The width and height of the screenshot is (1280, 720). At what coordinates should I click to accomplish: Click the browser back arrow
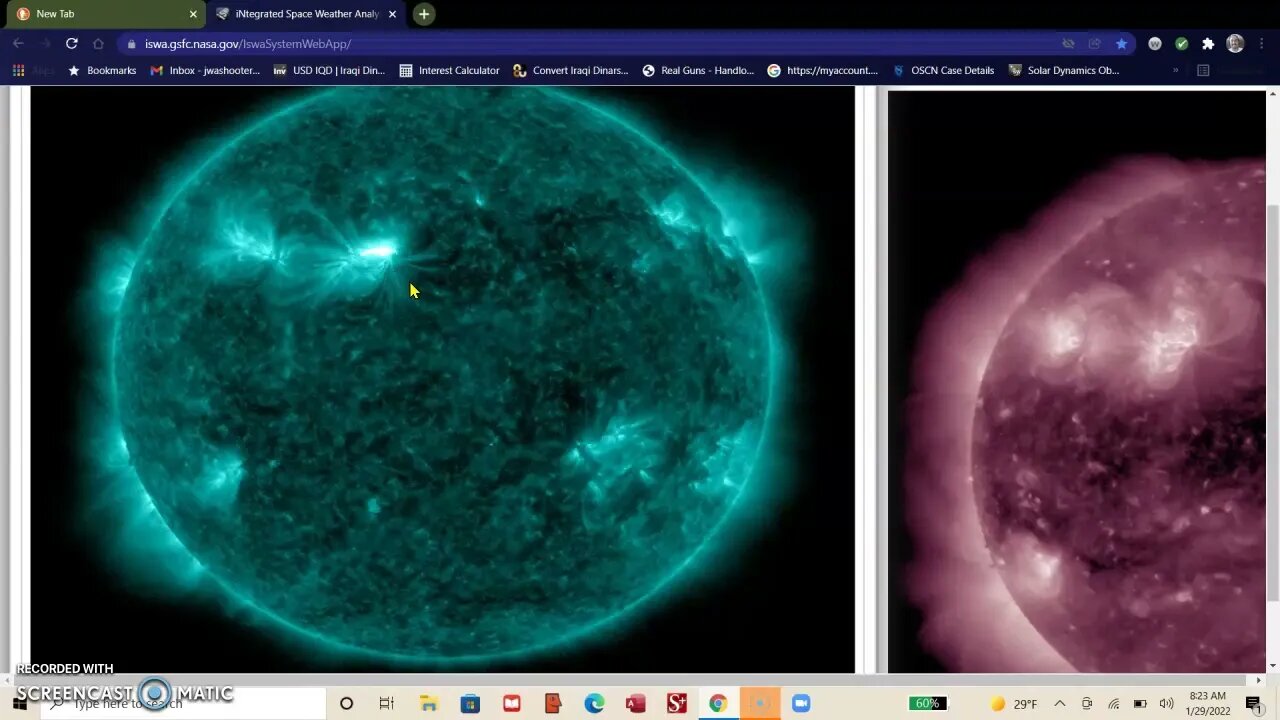[18, 43]
